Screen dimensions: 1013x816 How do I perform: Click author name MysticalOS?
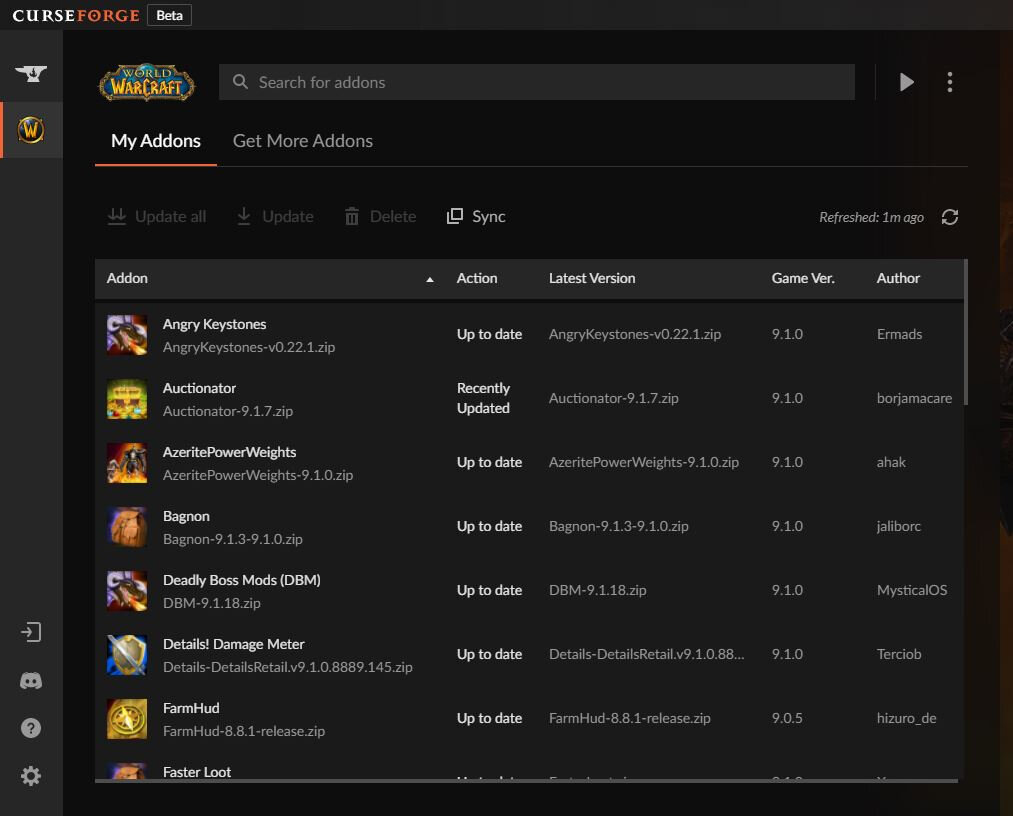tap(912, 591)
